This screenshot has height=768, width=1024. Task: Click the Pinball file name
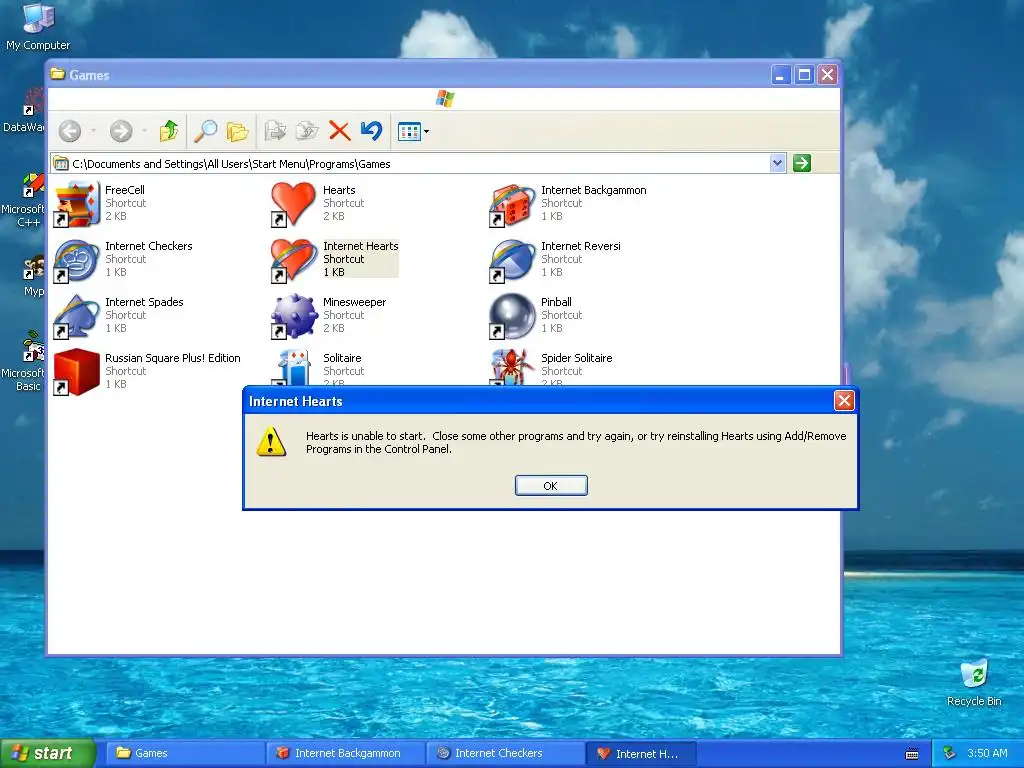[556, 302]
